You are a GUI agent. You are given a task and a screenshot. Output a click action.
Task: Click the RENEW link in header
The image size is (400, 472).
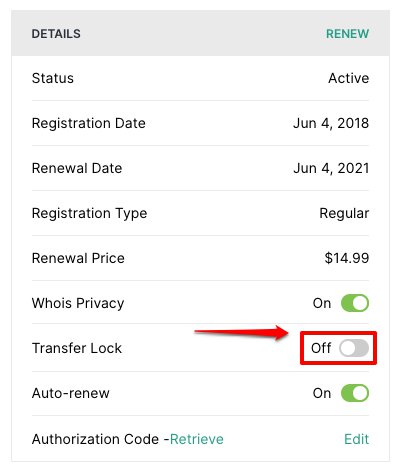pos(347,34)
